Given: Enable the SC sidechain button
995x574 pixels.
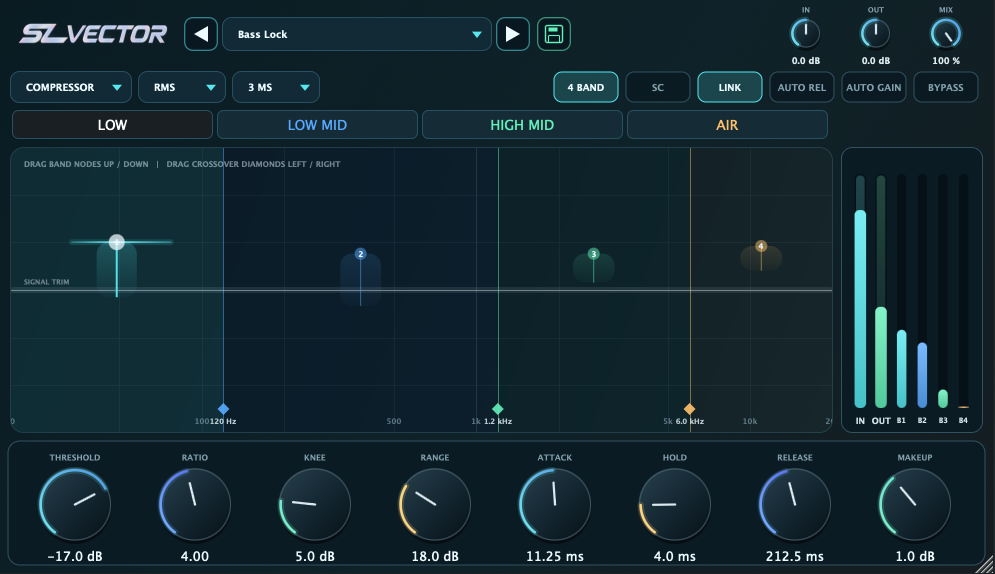Looking at the screenshot, I should (x=658, y=88).
